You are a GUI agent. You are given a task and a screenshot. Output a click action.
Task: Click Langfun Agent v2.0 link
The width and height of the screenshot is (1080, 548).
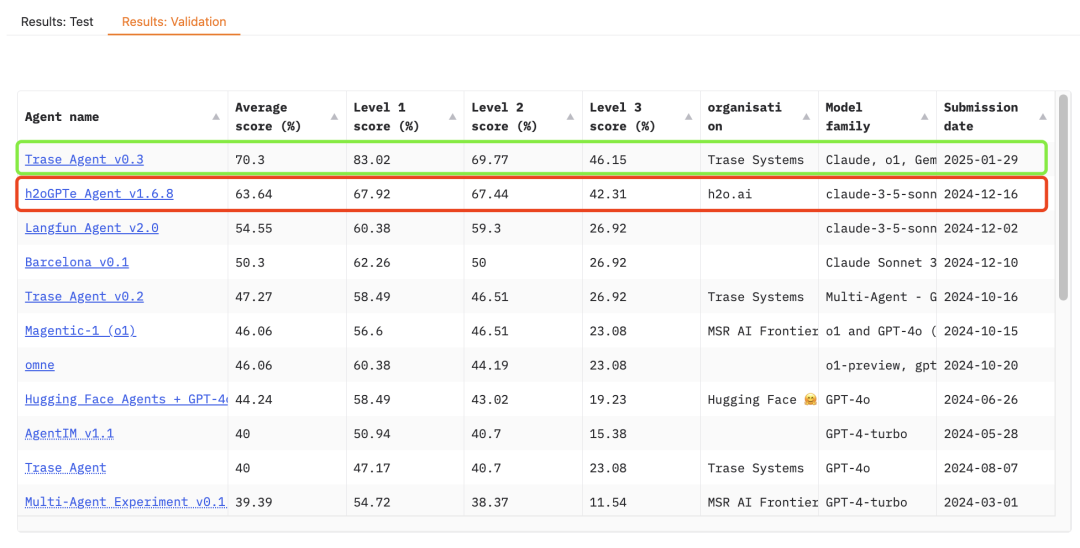pos(91,228)
